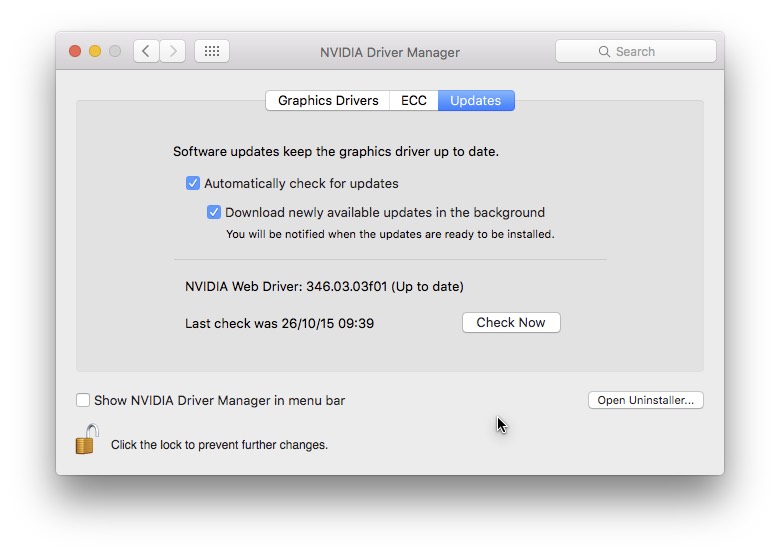Click the back navigation arrow
780x555 pixels.
tap(146, 51)
